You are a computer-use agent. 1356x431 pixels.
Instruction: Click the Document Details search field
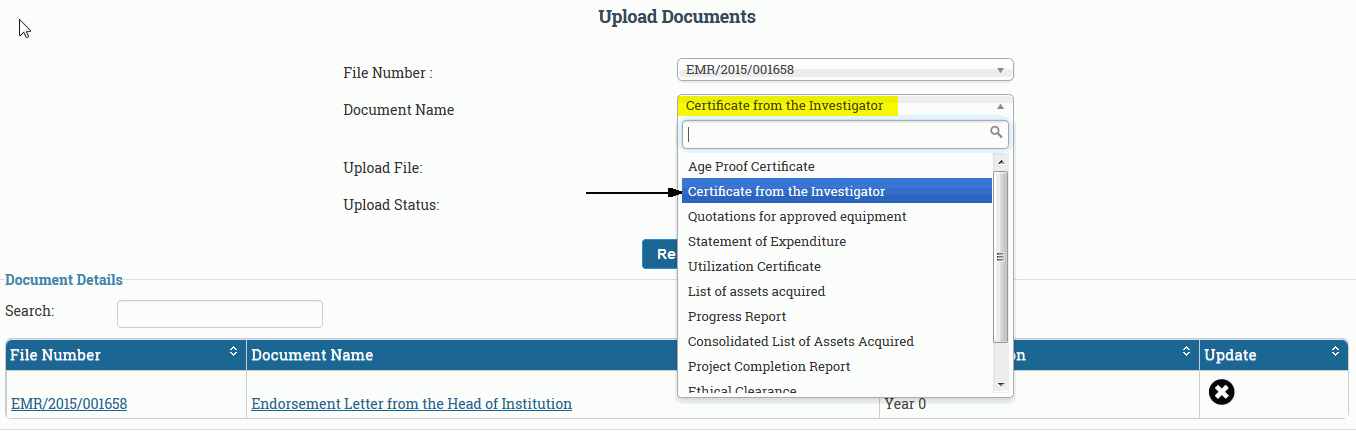[x=220, y=314]
